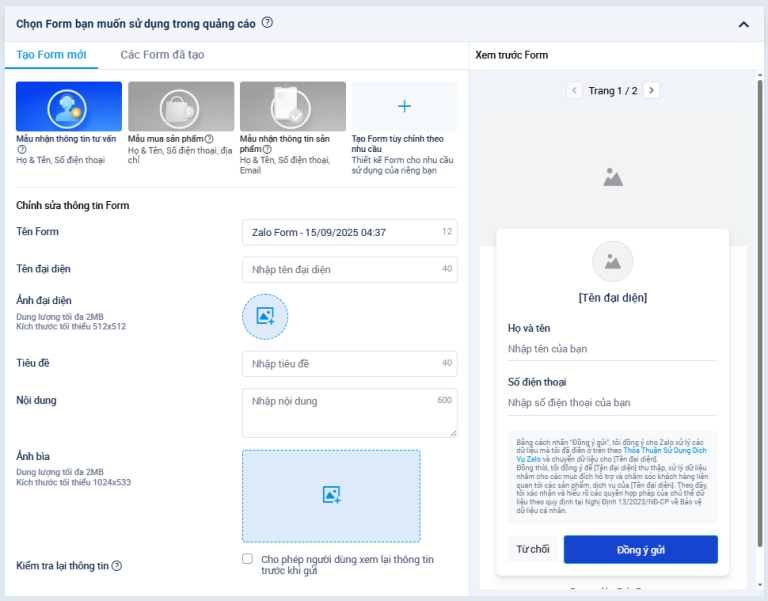
Task: Click the Đồng ý gửi button
Action: pos(640,549)
